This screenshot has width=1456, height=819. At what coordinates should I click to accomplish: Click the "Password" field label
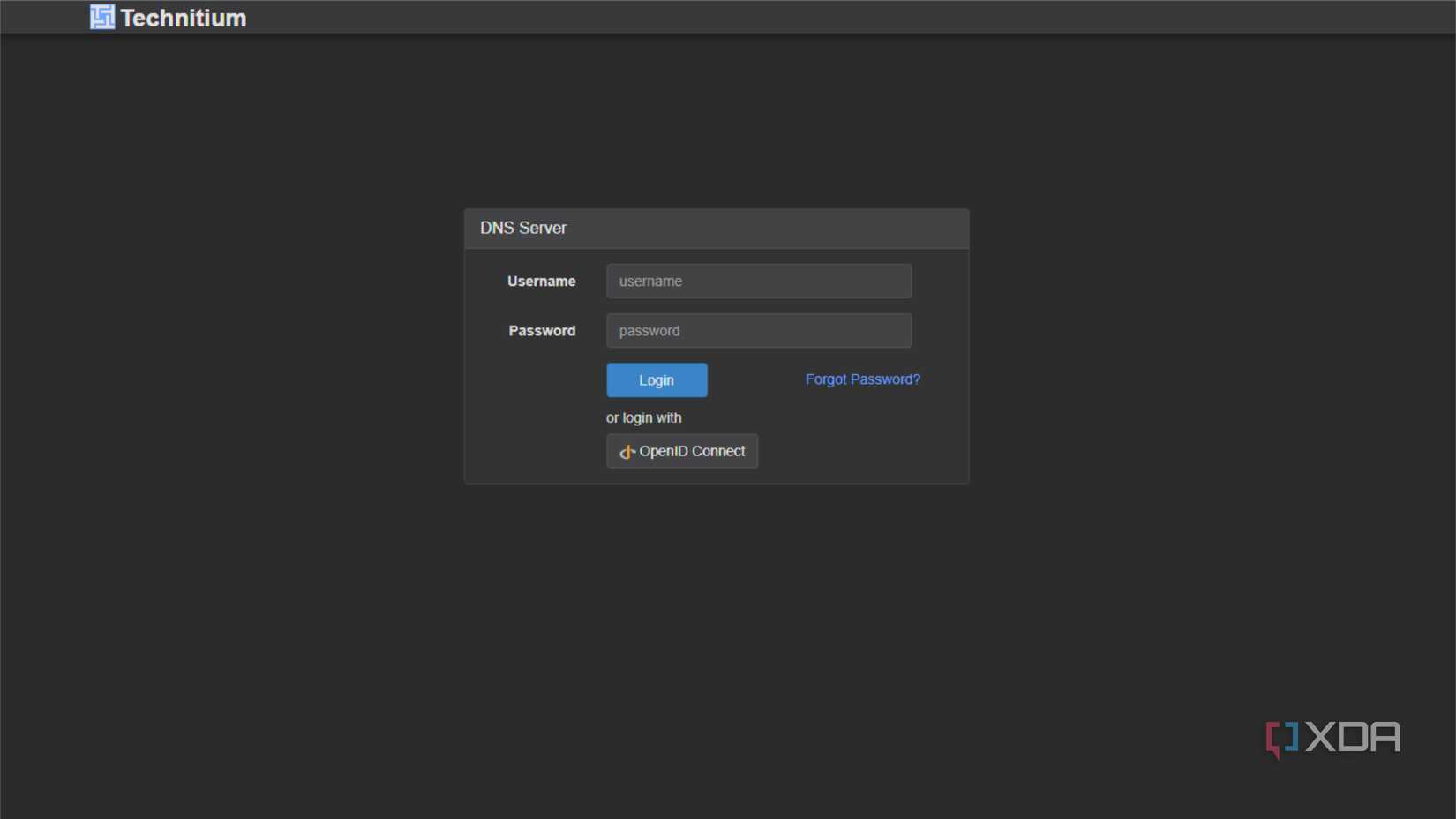tap(542, 330)
